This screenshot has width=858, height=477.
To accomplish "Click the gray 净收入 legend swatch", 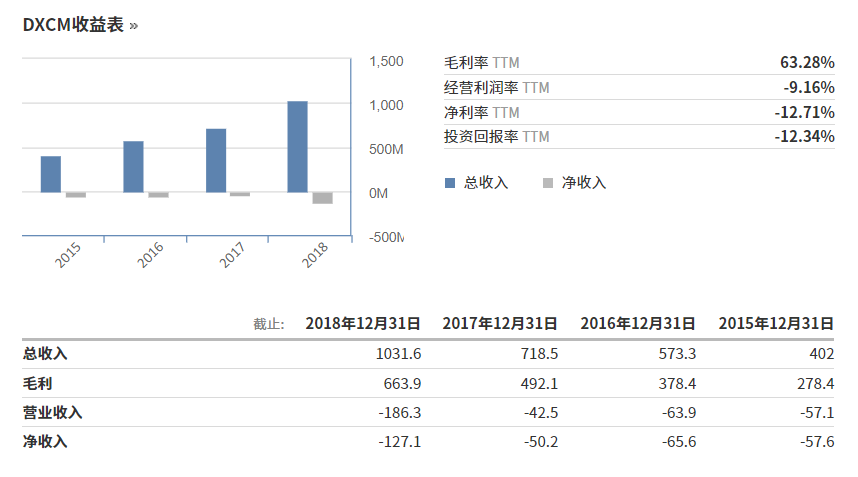I will (x=548, y=183).
